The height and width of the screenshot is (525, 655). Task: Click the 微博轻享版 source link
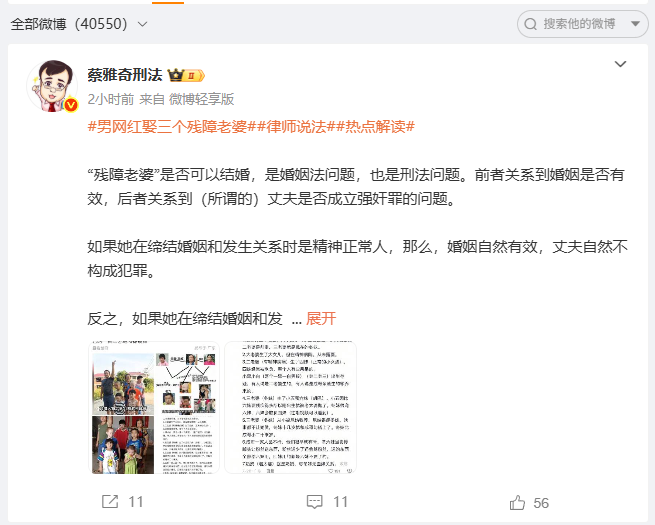pos(201,99)
